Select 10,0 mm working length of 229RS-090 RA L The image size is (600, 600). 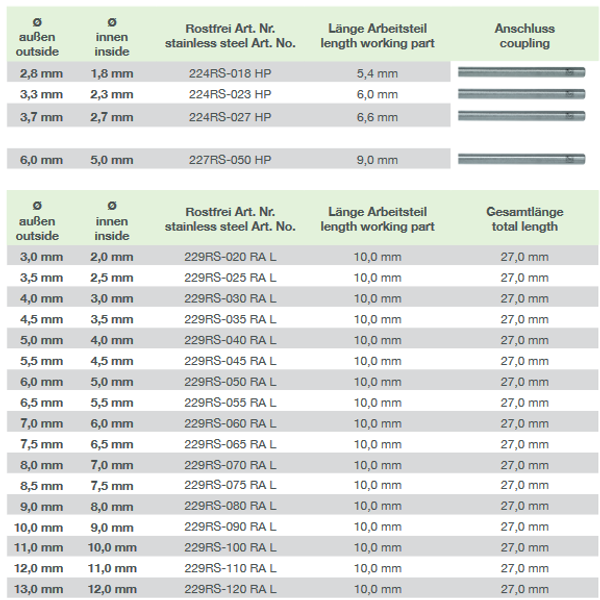(x=377, y=527)
